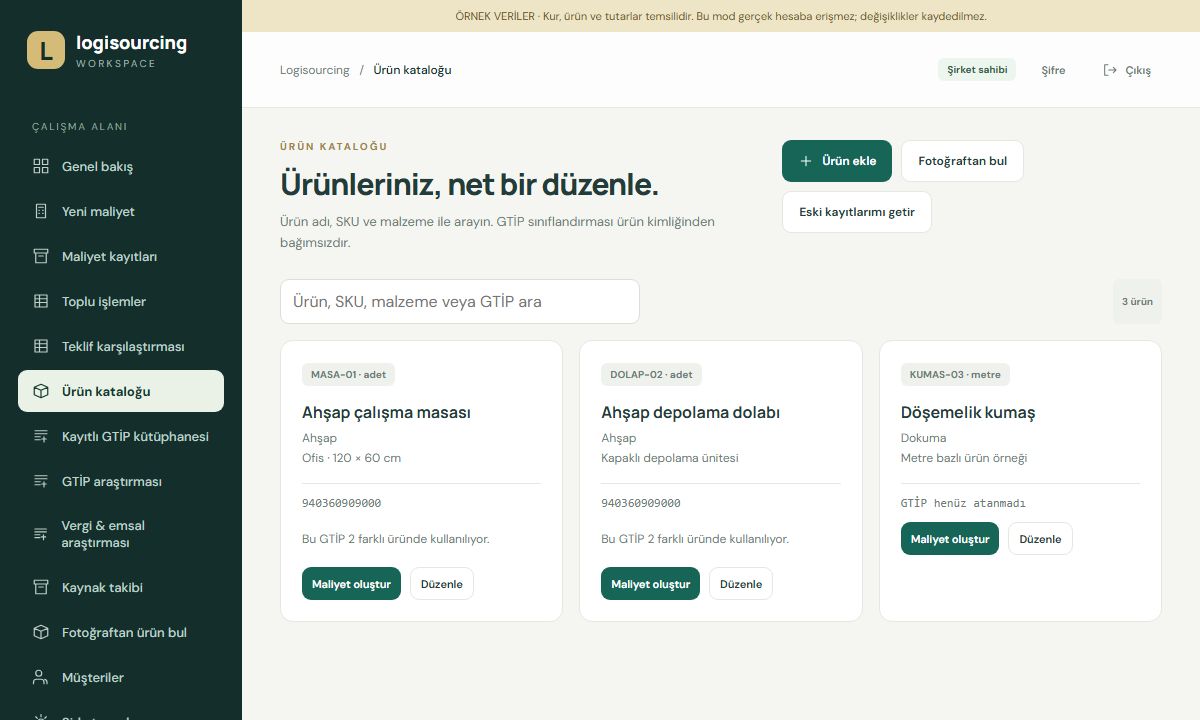Edit the Döşemelik kumaş product
This screenshot has height=720, width=1200.
click(x=1040, y=539)
